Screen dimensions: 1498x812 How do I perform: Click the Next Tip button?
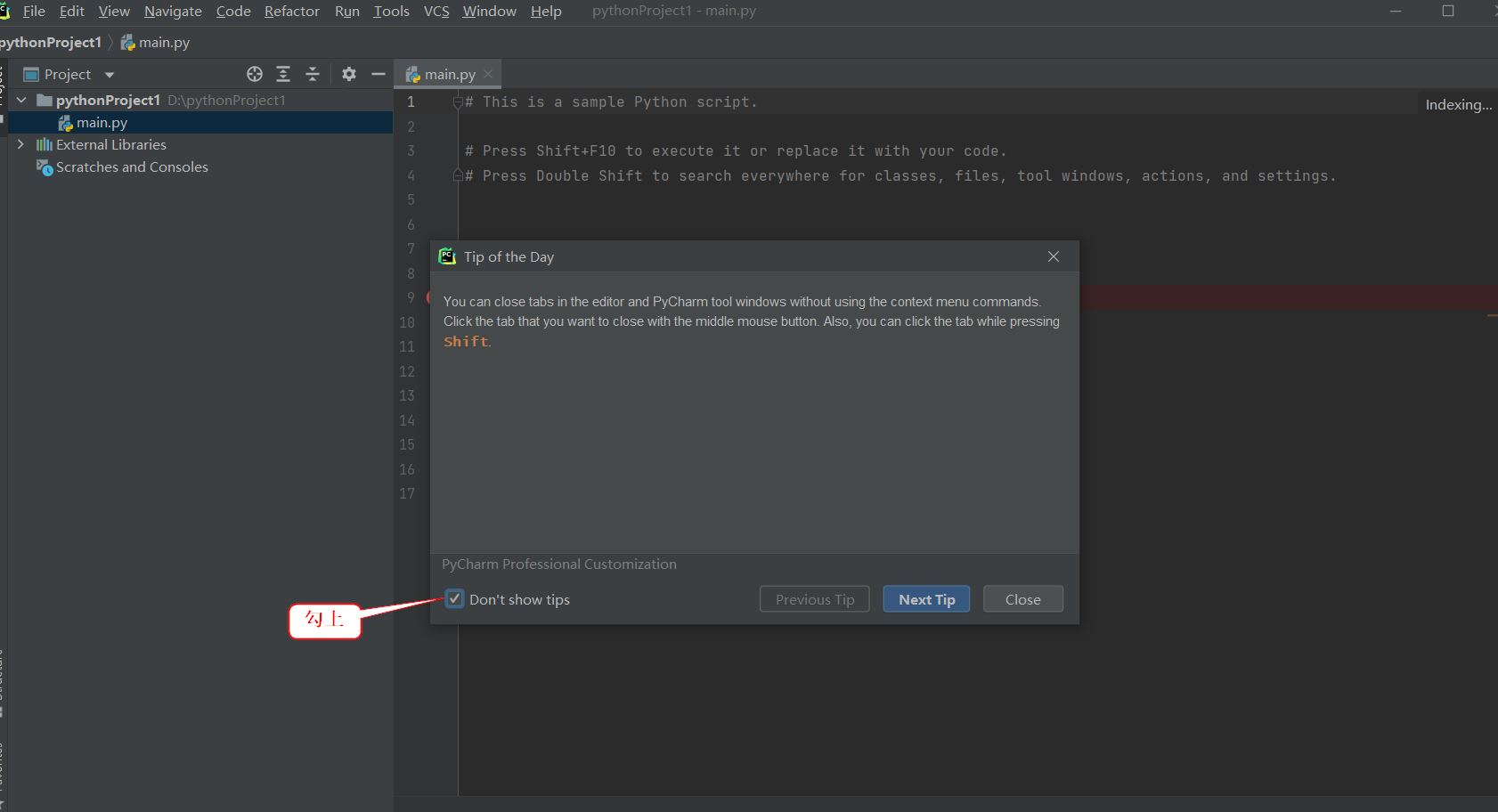pyautogui.click(x=926, y=599)
